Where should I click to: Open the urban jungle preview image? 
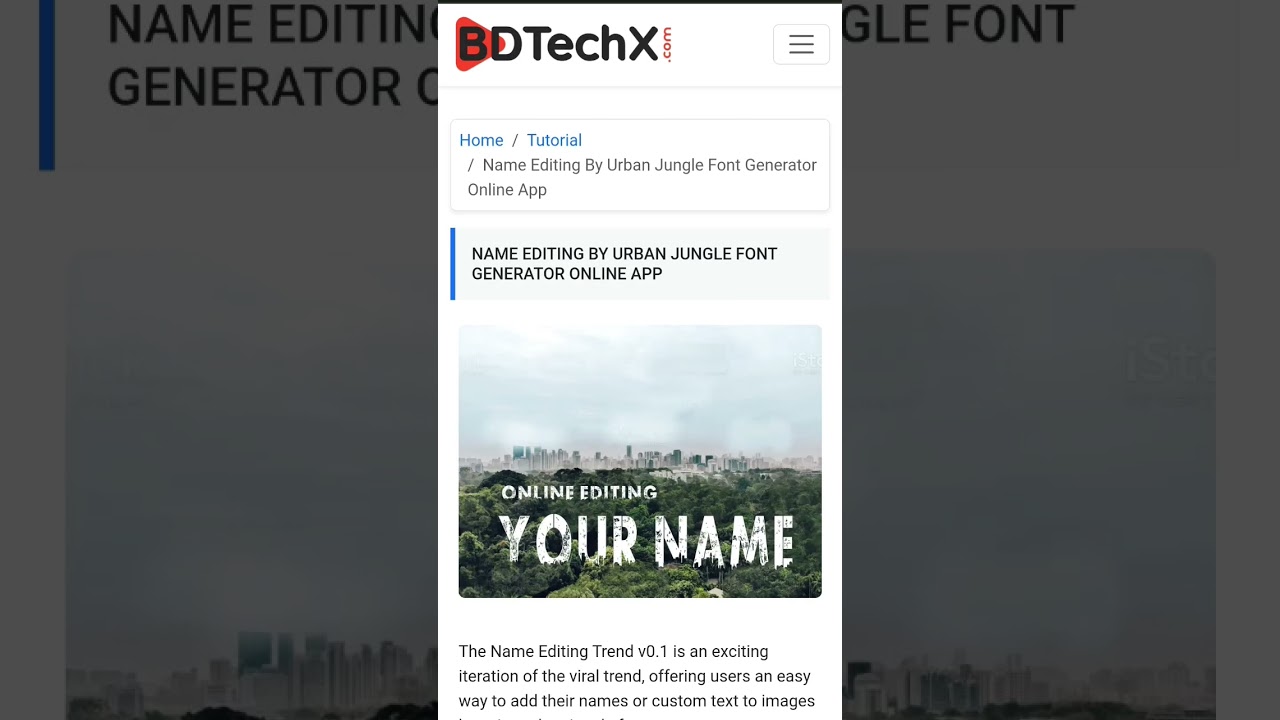coord(640,461)
